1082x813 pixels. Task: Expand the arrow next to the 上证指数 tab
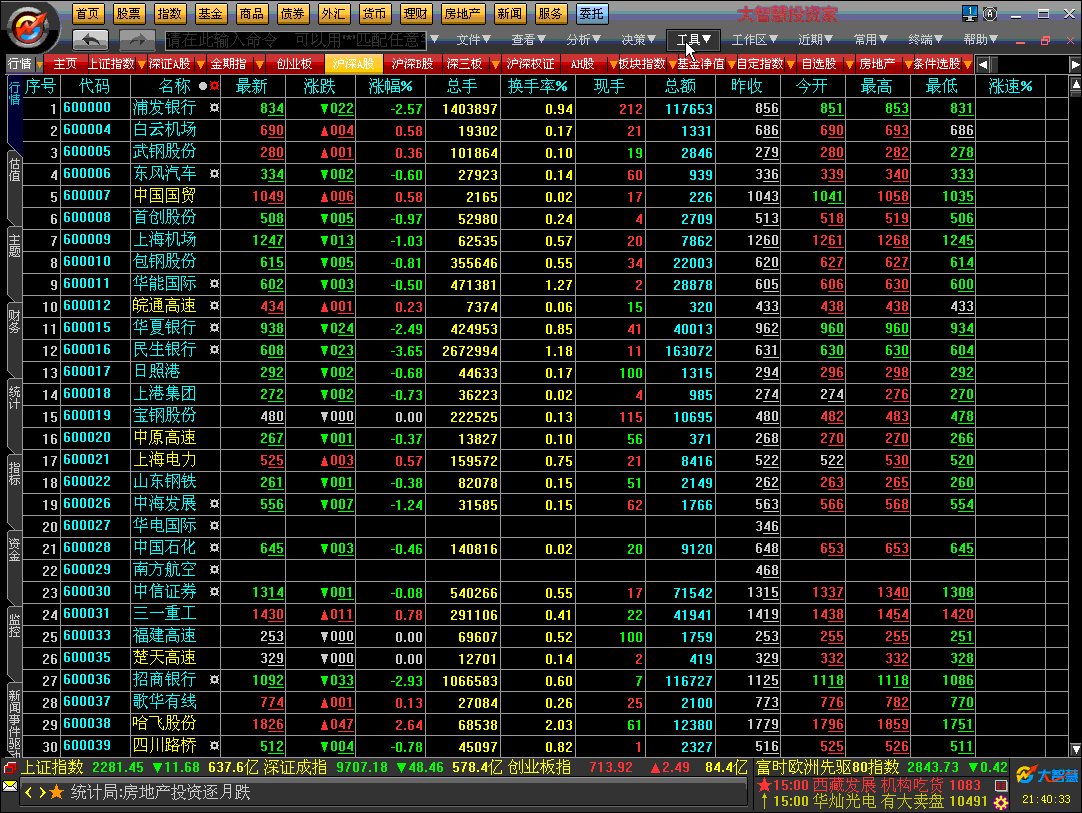[141, 64]
